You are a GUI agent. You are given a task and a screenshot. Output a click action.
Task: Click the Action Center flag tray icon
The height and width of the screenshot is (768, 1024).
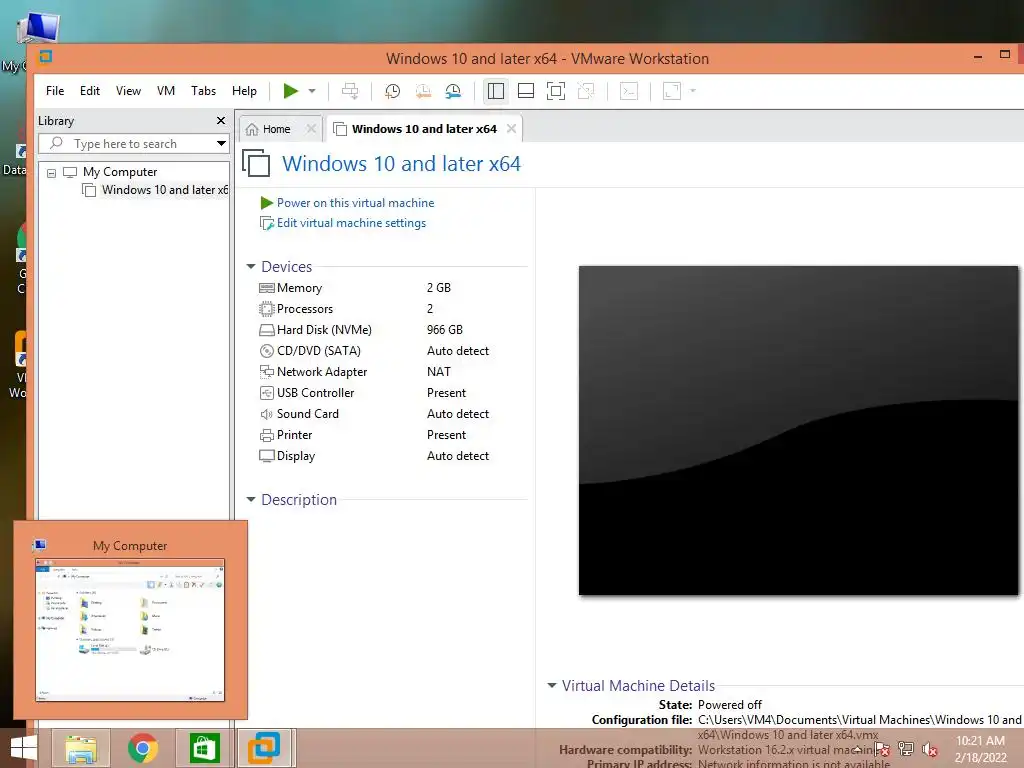point(882,749)
